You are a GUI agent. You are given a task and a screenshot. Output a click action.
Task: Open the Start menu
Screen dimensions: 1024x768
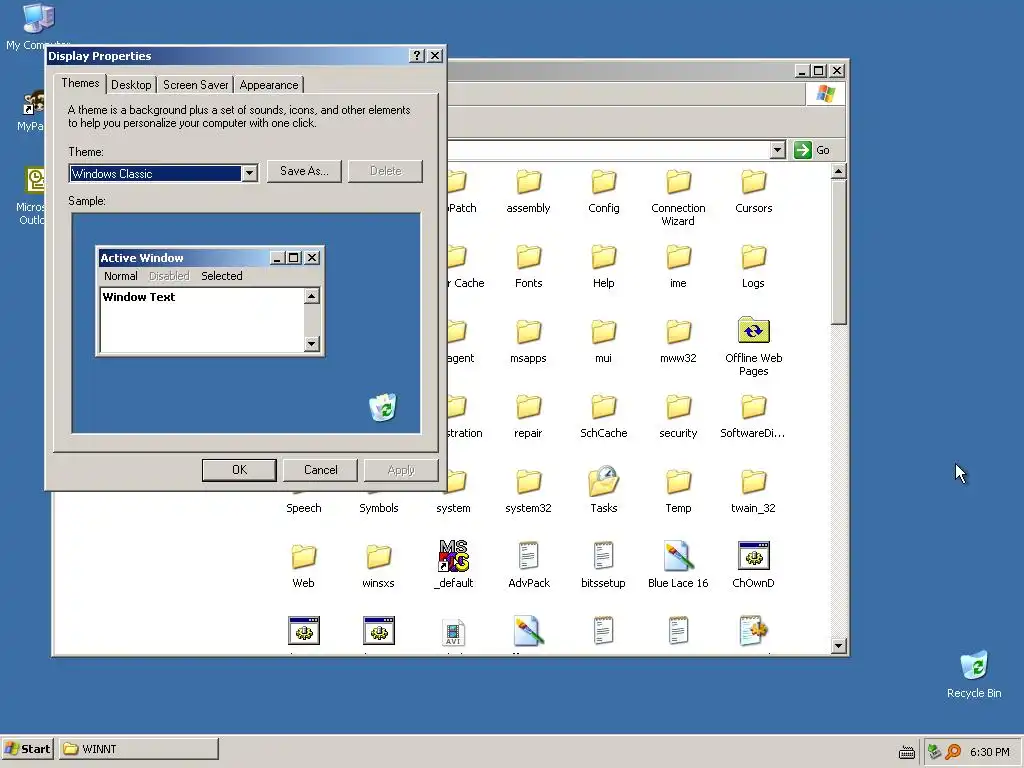(27, 749)
